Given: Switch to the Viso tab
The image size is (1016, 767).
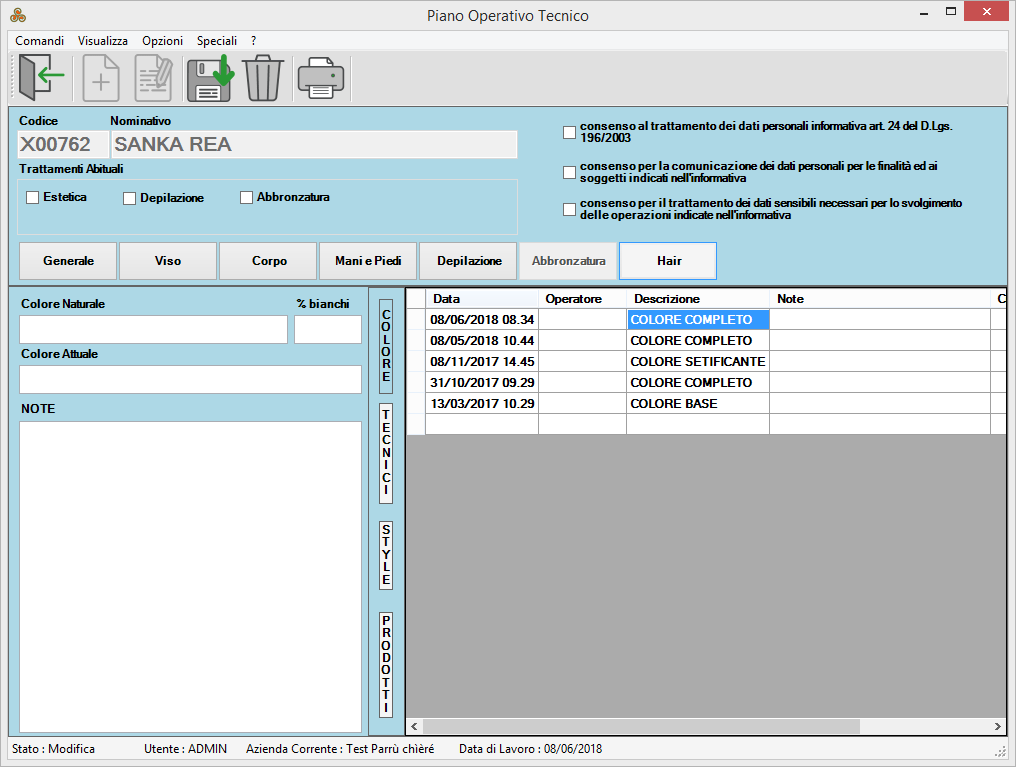Looking at the screenshot, I should (168, 261).
